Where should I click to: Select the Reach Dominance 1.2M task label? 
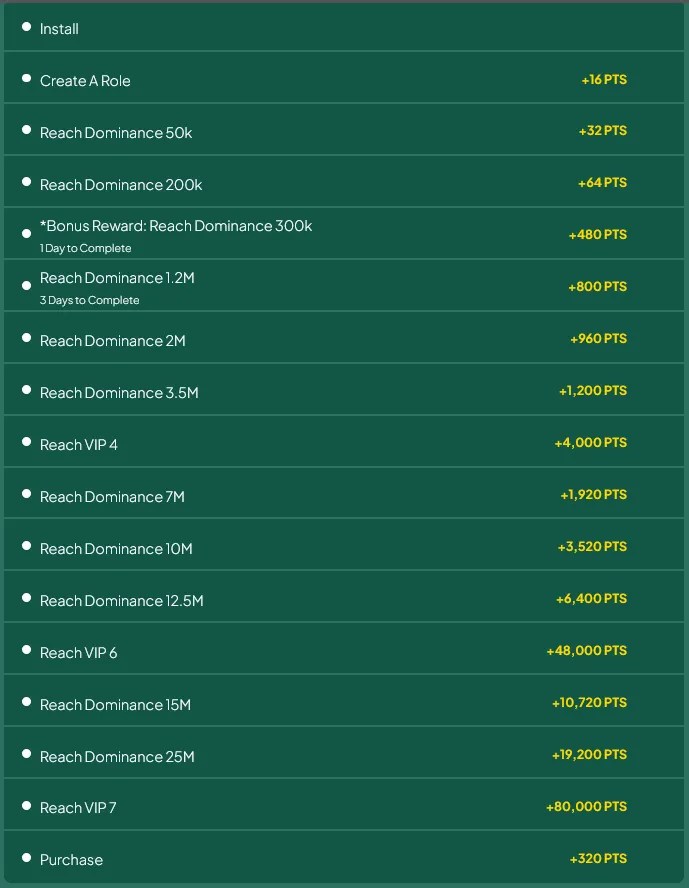coord(117,278)
